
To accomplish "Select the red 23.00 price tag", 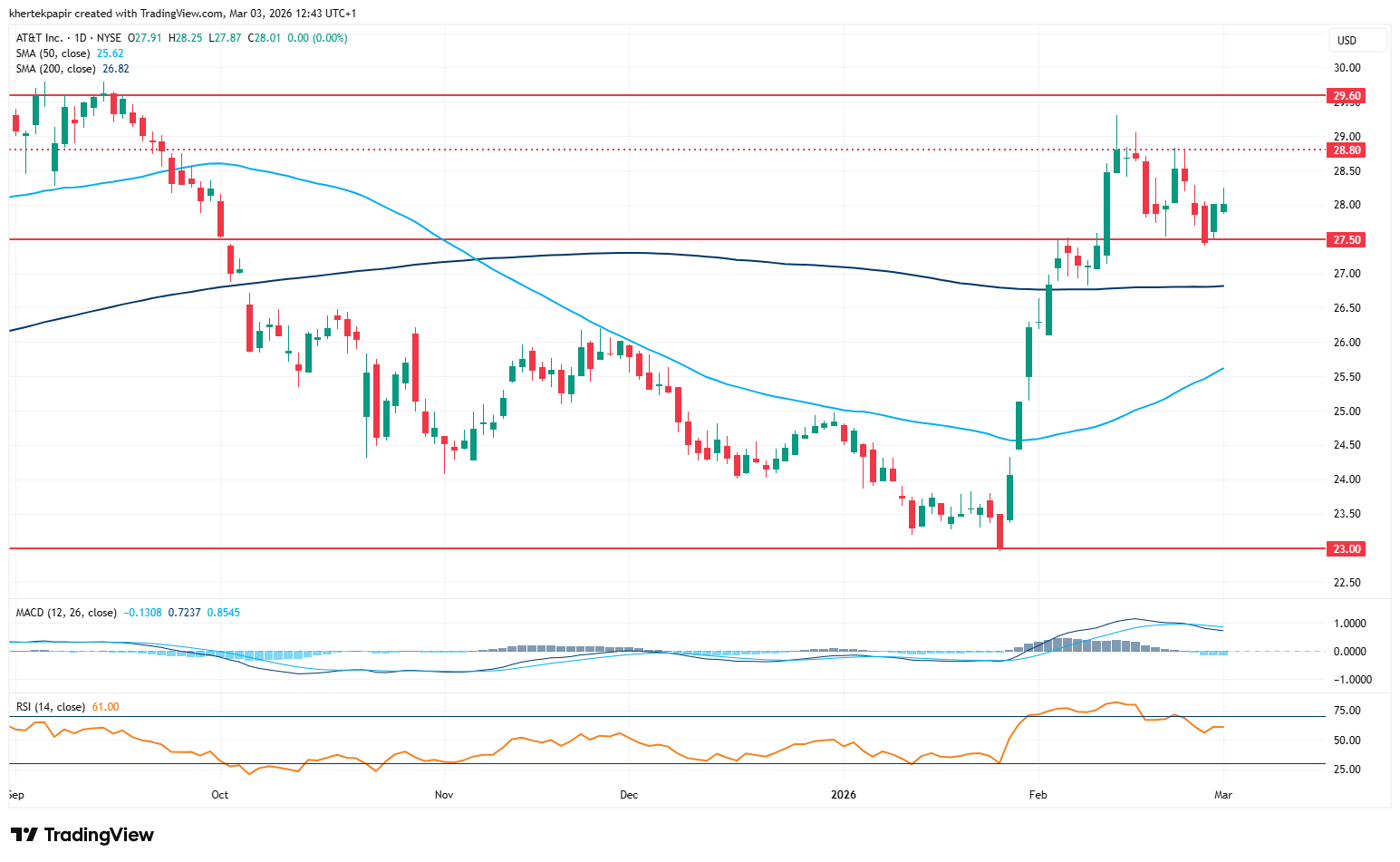I will click(x=1347, y=549).
